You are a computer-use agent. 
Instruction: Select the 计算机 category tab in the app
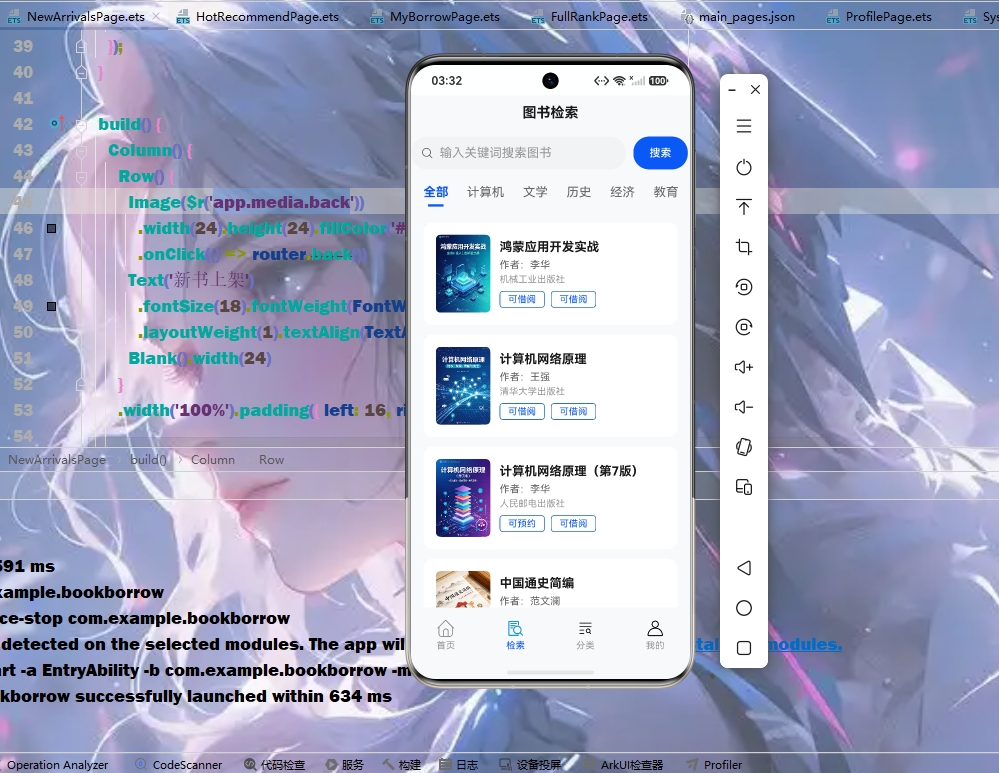click(485, 192)
